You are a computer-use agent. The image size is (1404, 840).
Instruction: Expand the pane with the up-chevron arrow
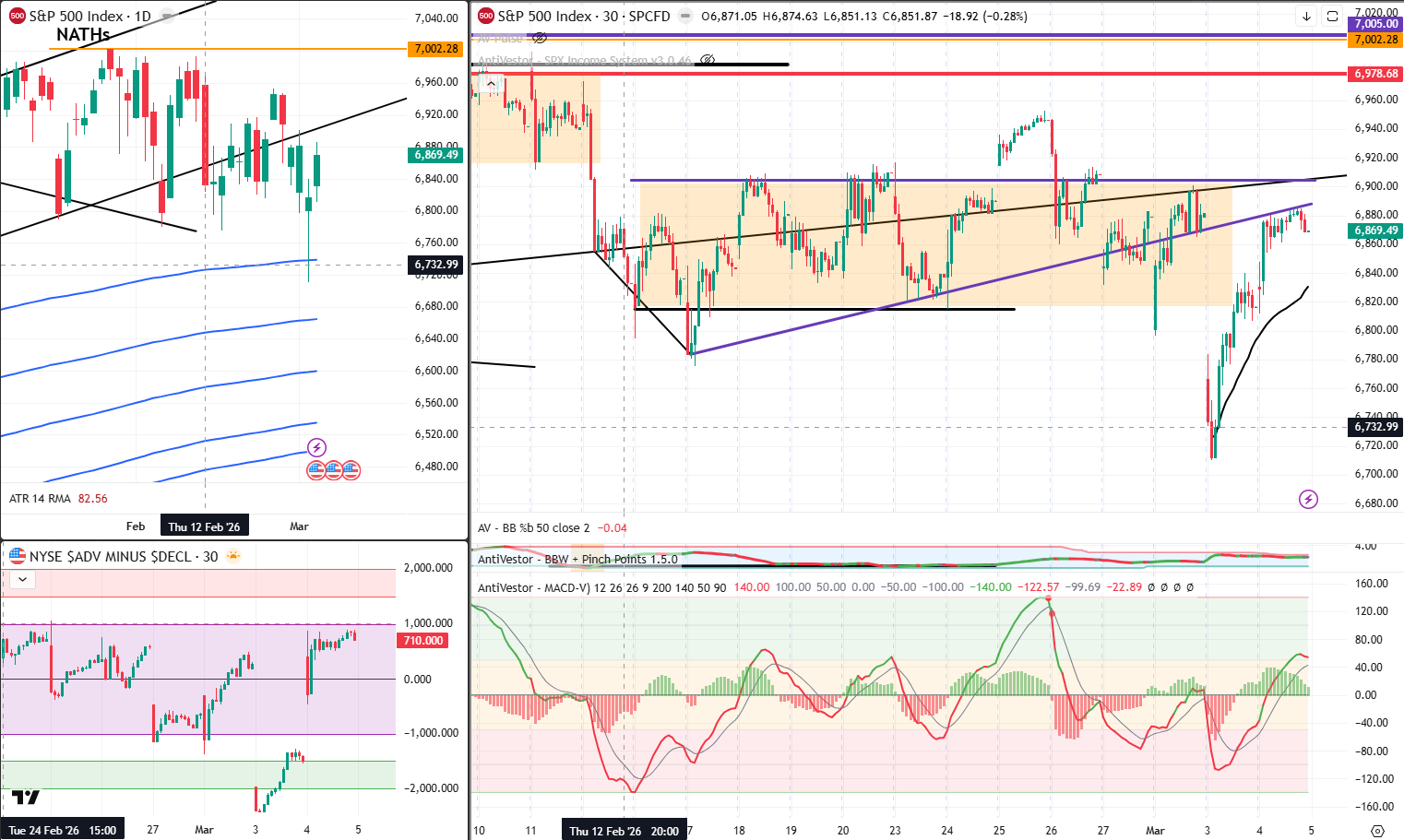491,83
